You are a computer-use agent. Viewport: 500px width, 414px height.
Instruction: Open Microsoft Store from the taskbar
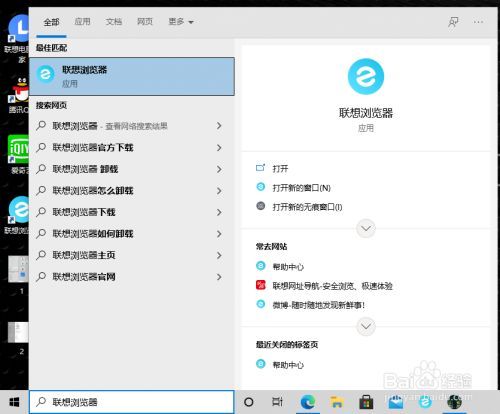click(366, 402)
